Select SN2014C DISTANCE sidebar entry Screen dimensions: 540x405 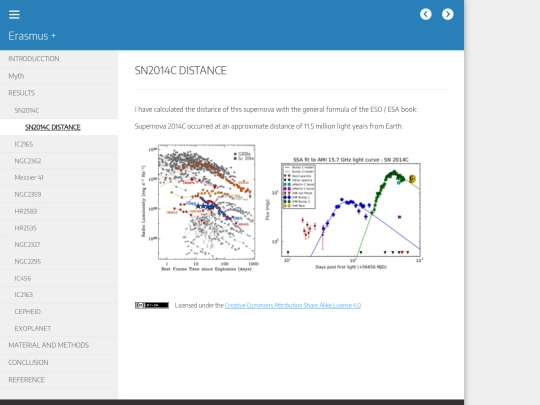tap(59, 127)
